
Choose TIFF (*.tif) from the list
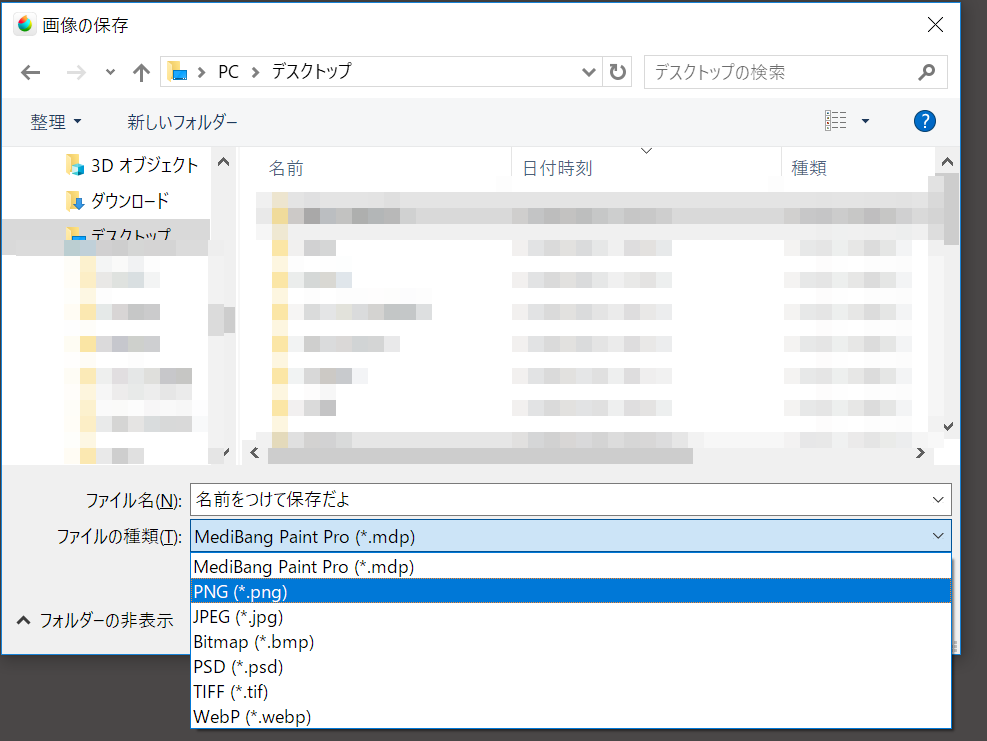pyautogui.click(x=570, y=691)
